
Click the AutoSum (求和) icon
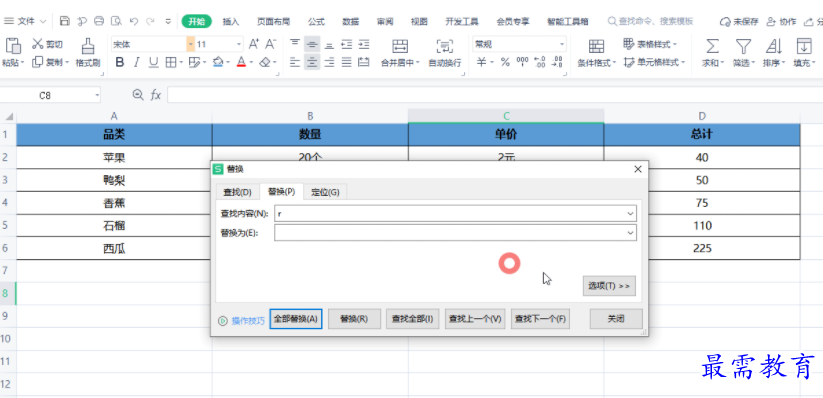pyautogui.click(x=712, y=46)
